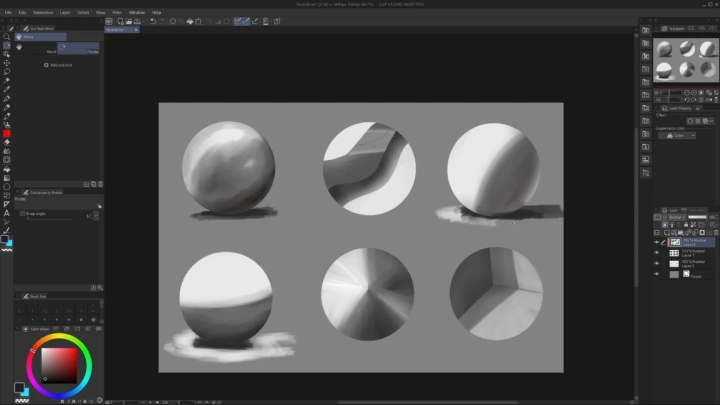Hide the top layer via eye icon
This screenshot has width=720, height=405.
(657, 242)
